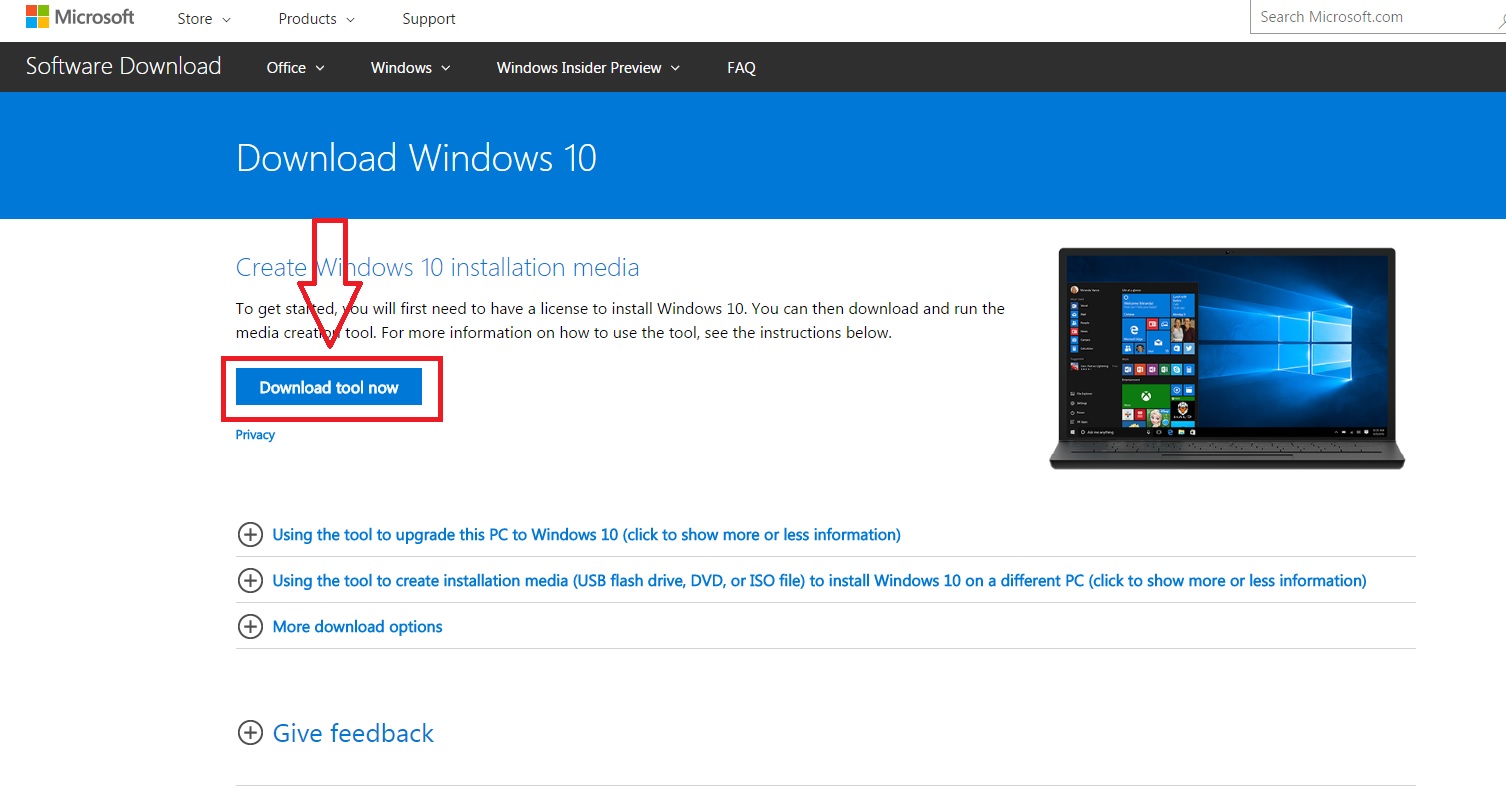
Task: Open the Support menu item
Action: tap(428, 18)
